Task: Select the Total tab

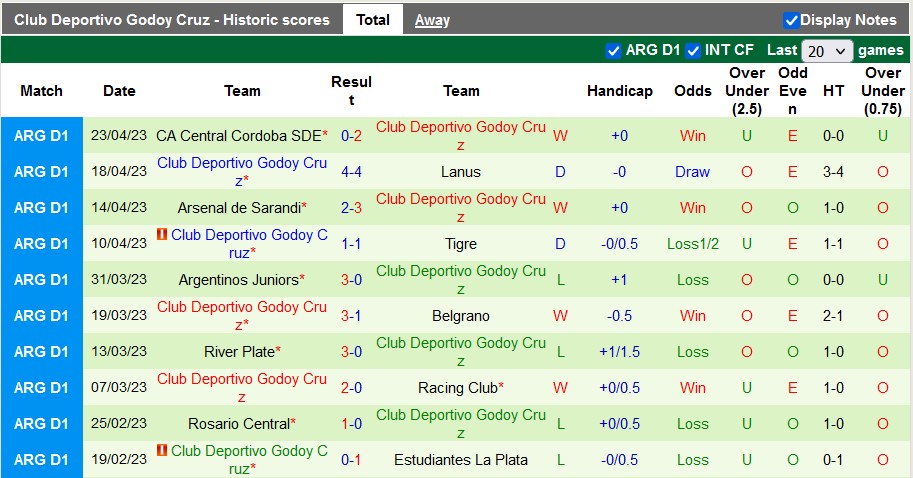Action: (x=373, y=20)
